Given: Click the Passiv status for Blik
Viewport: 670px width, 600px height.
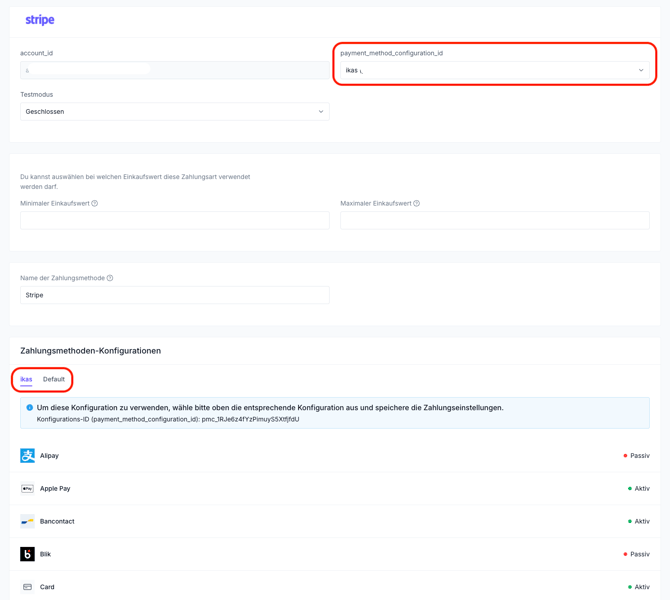Looking at the screenshot, I should [x=636, y=554].
